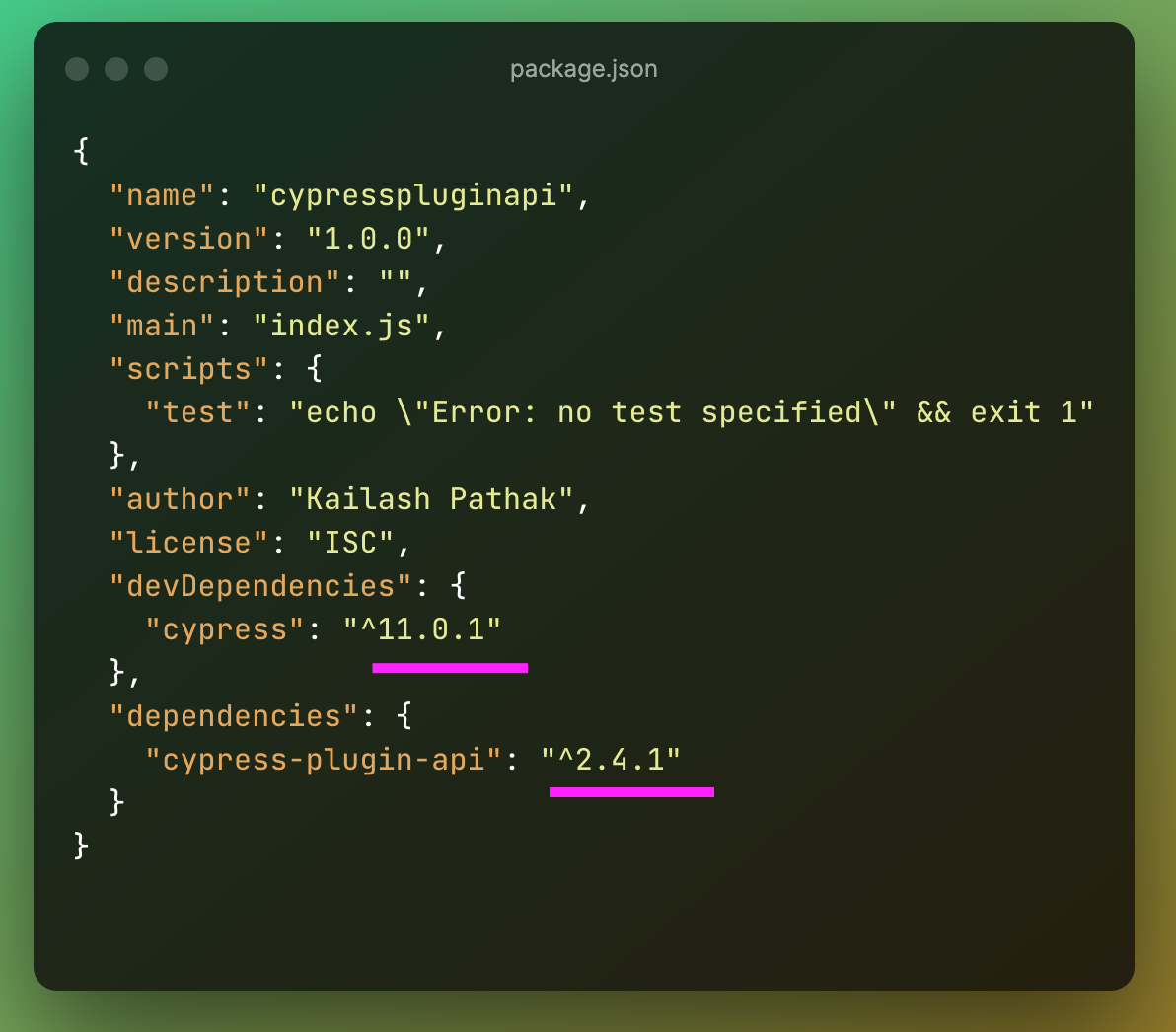This screenshot has height=1032, width=1176.
Task: Click the "ISC" license value
Action: pos(350,543)
